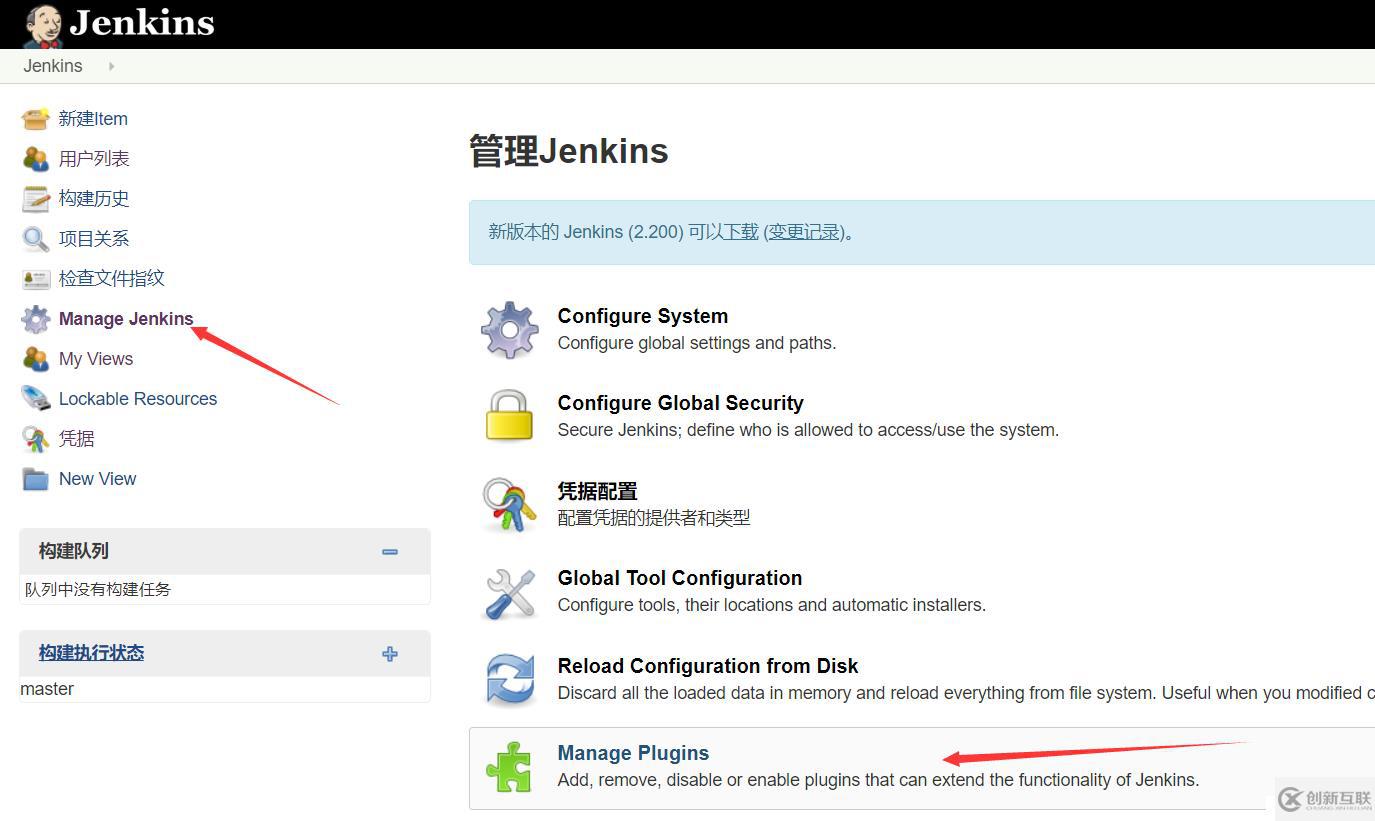Click the 构建历史 notepad icon
1375x821 pixels.
coord(36,199)
